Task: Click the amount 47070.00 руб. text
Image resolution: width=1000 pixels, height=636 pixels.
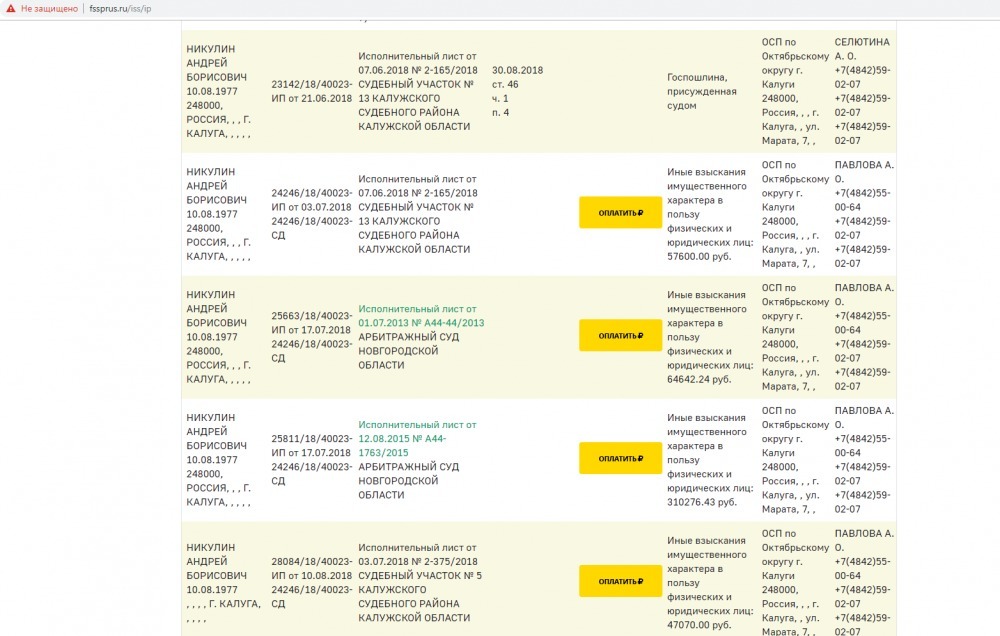Action: pyautogui.click(x=699, y=625)
